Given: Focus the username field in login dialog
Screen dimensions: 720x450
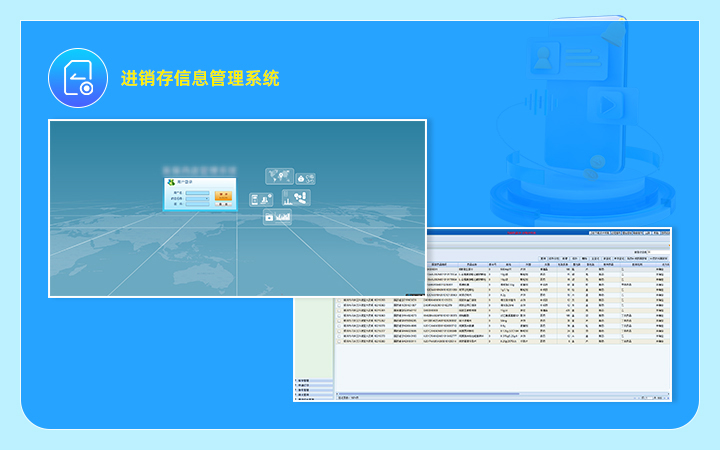Looking at the screenshot, I should pyautogui.click(x=197, y=193).
